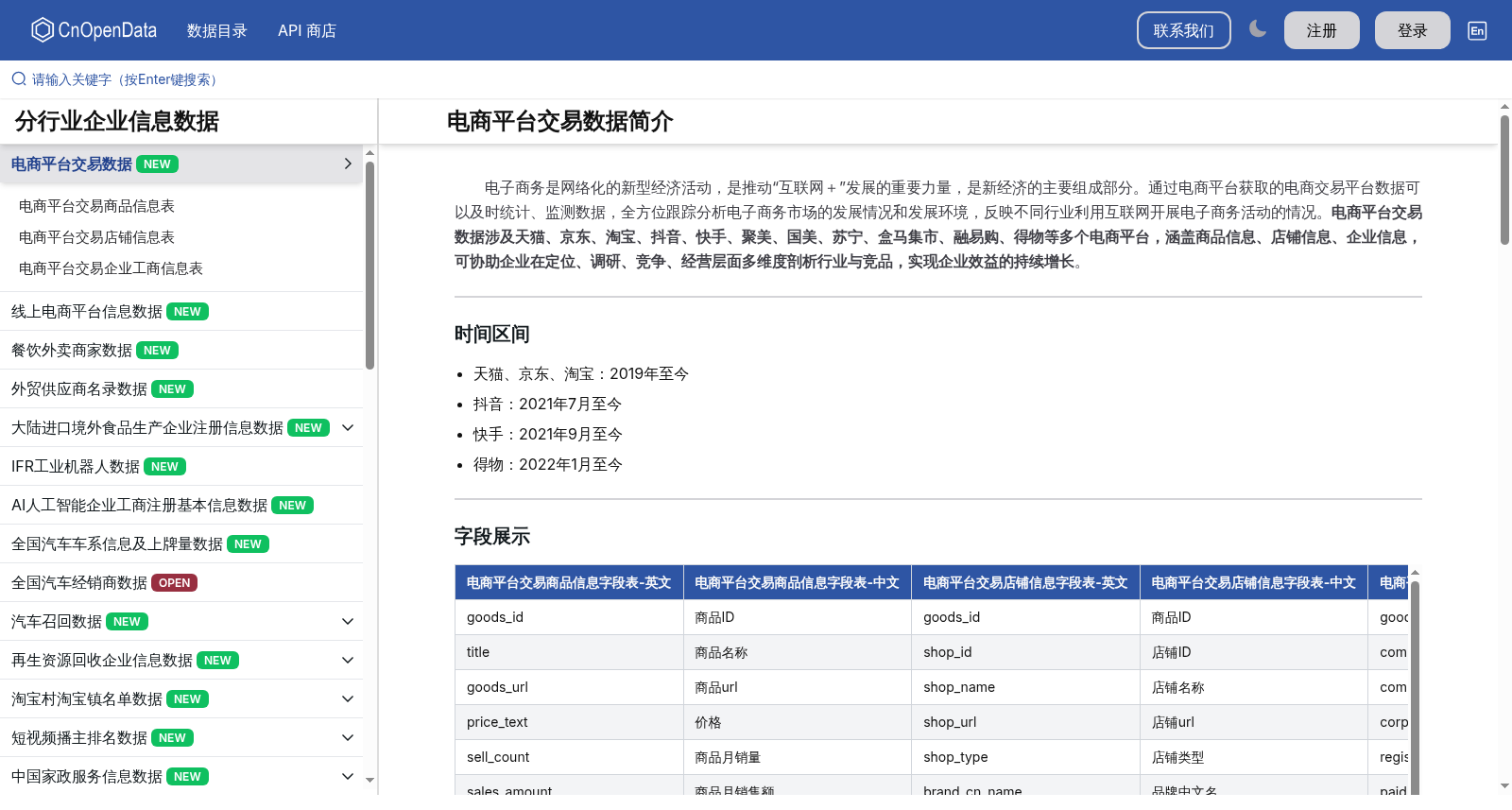
Task: Click the sell_count table cell
Action: tap(569, 757)
